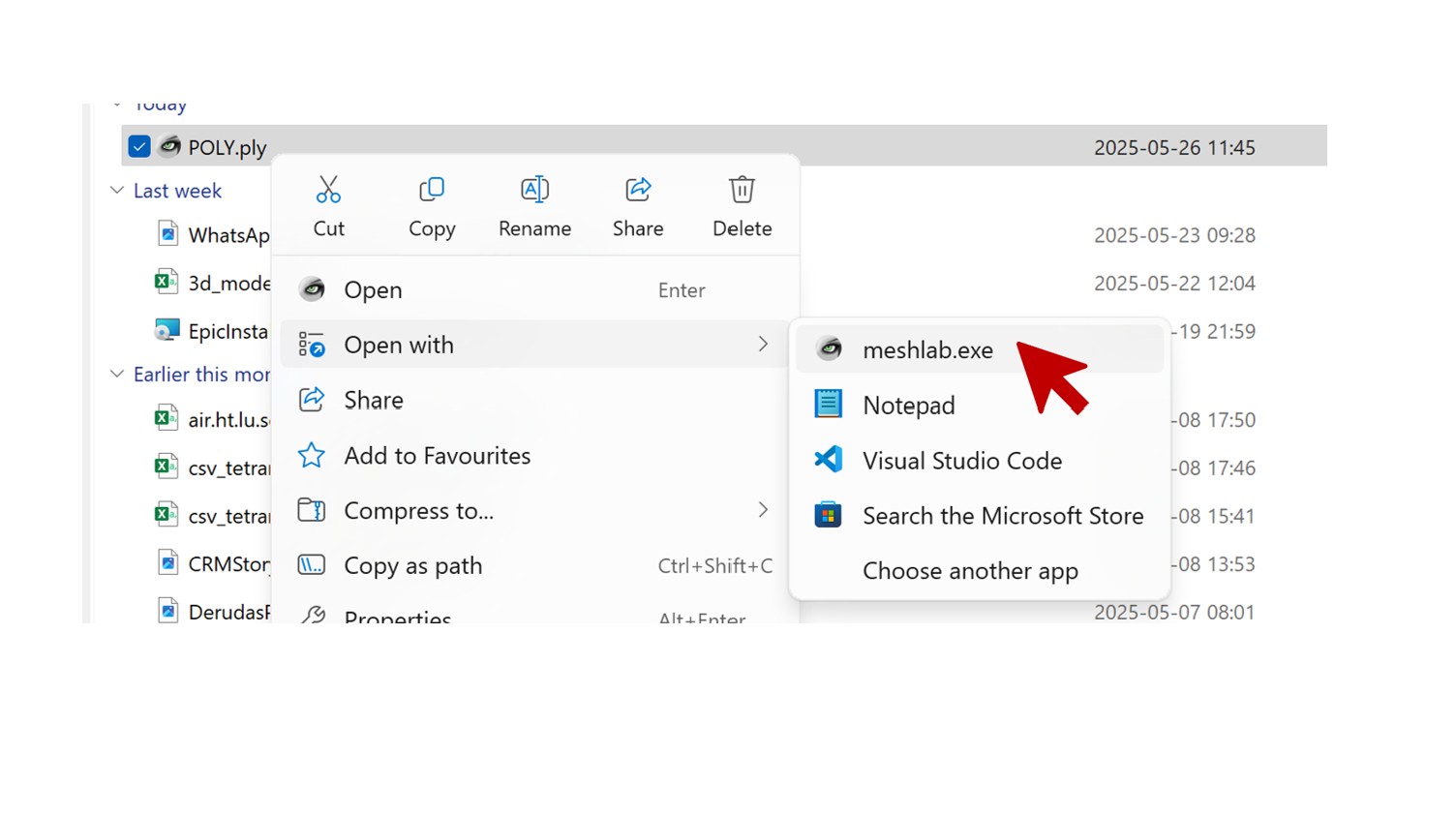Select Add to Favourites star entry
The height and width of the screenshot is (815, 1456).
coord(437,456)
